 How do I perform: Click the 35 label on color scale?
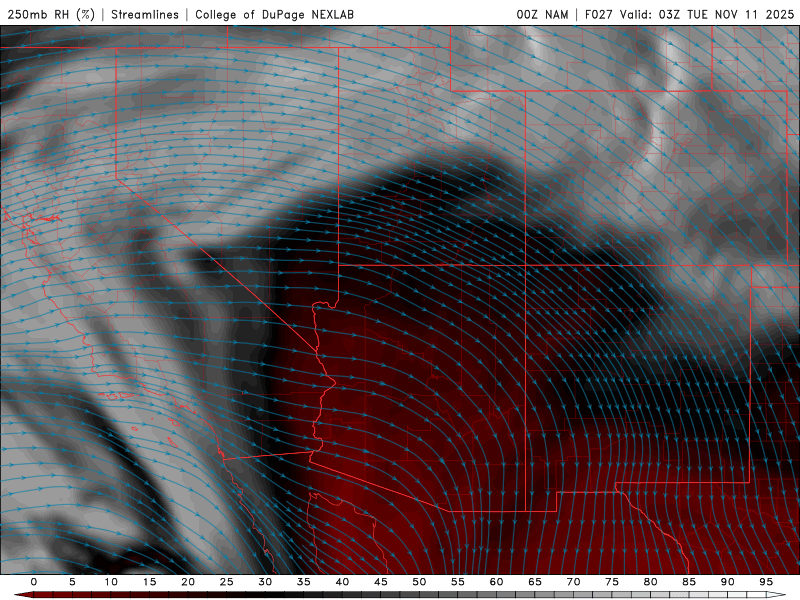coord(304,582)
